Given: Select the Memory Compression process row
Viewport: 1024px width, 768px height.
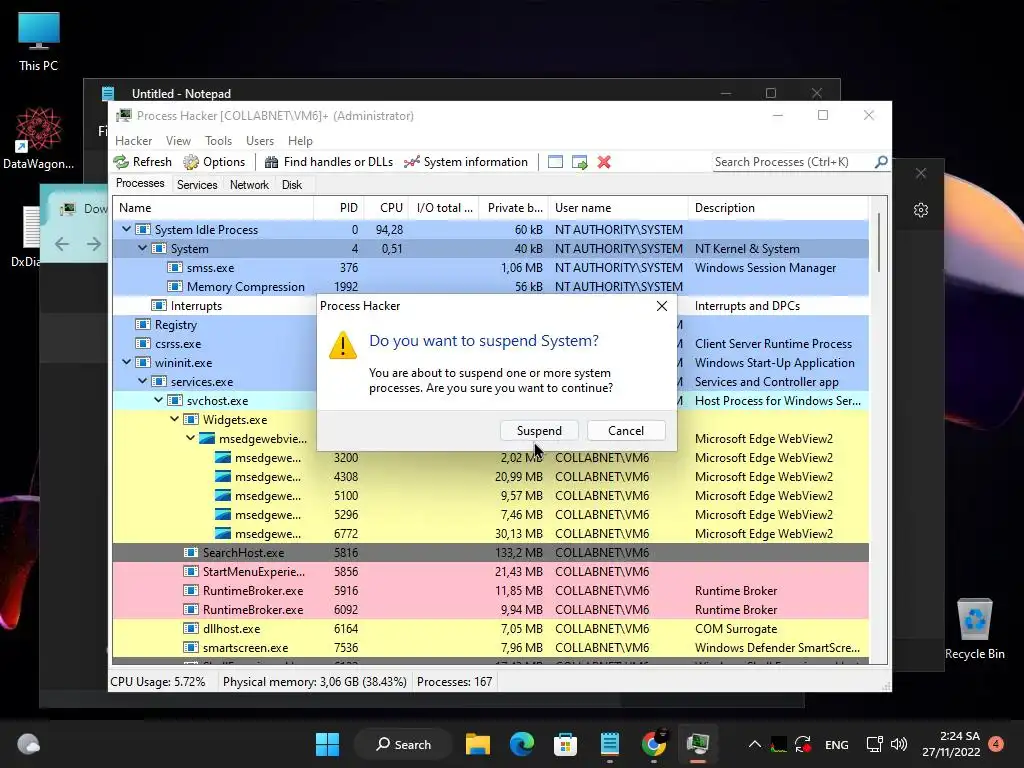Looking at the screenshot, I should [491, 287].
